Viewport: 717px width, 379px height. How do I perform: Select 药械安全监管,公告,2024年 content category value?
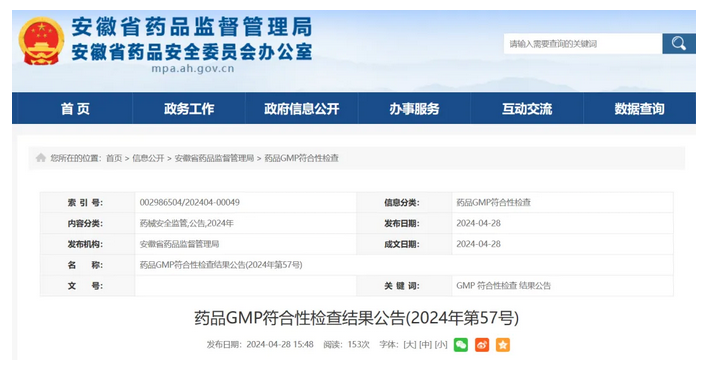(187, 223)
